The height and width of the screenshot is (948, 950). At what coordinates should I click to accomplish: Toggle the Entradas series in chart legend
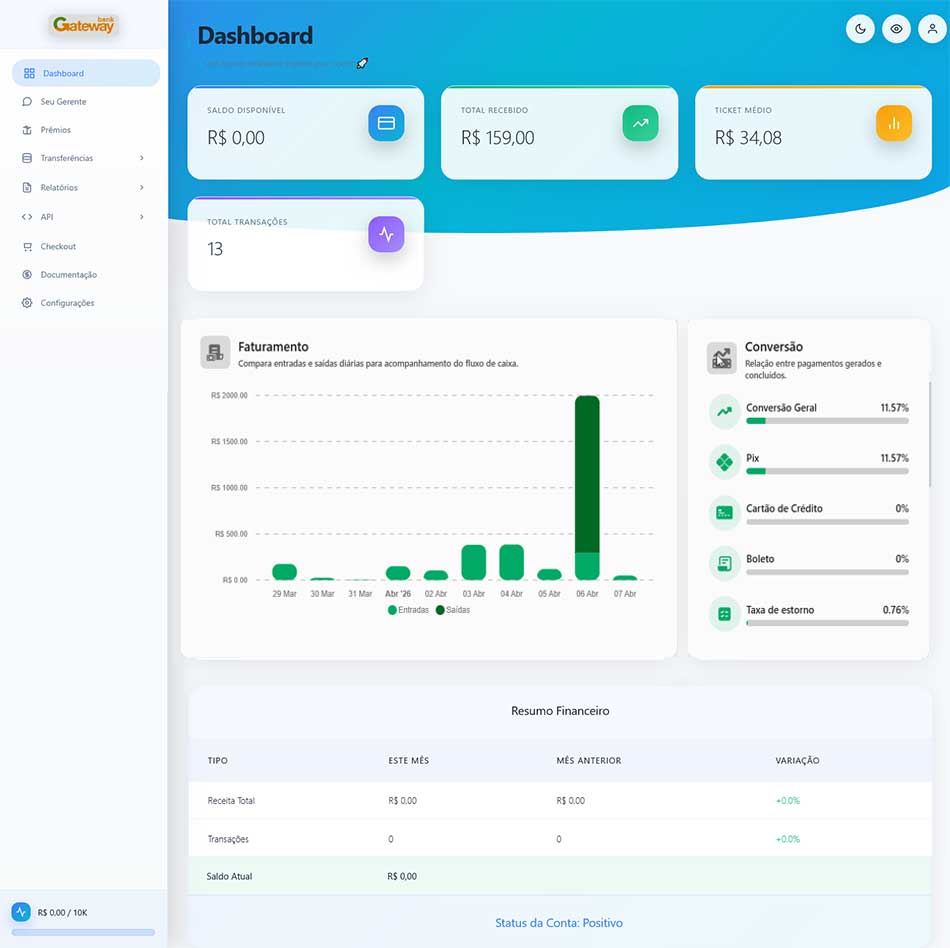tap(408, 610)
